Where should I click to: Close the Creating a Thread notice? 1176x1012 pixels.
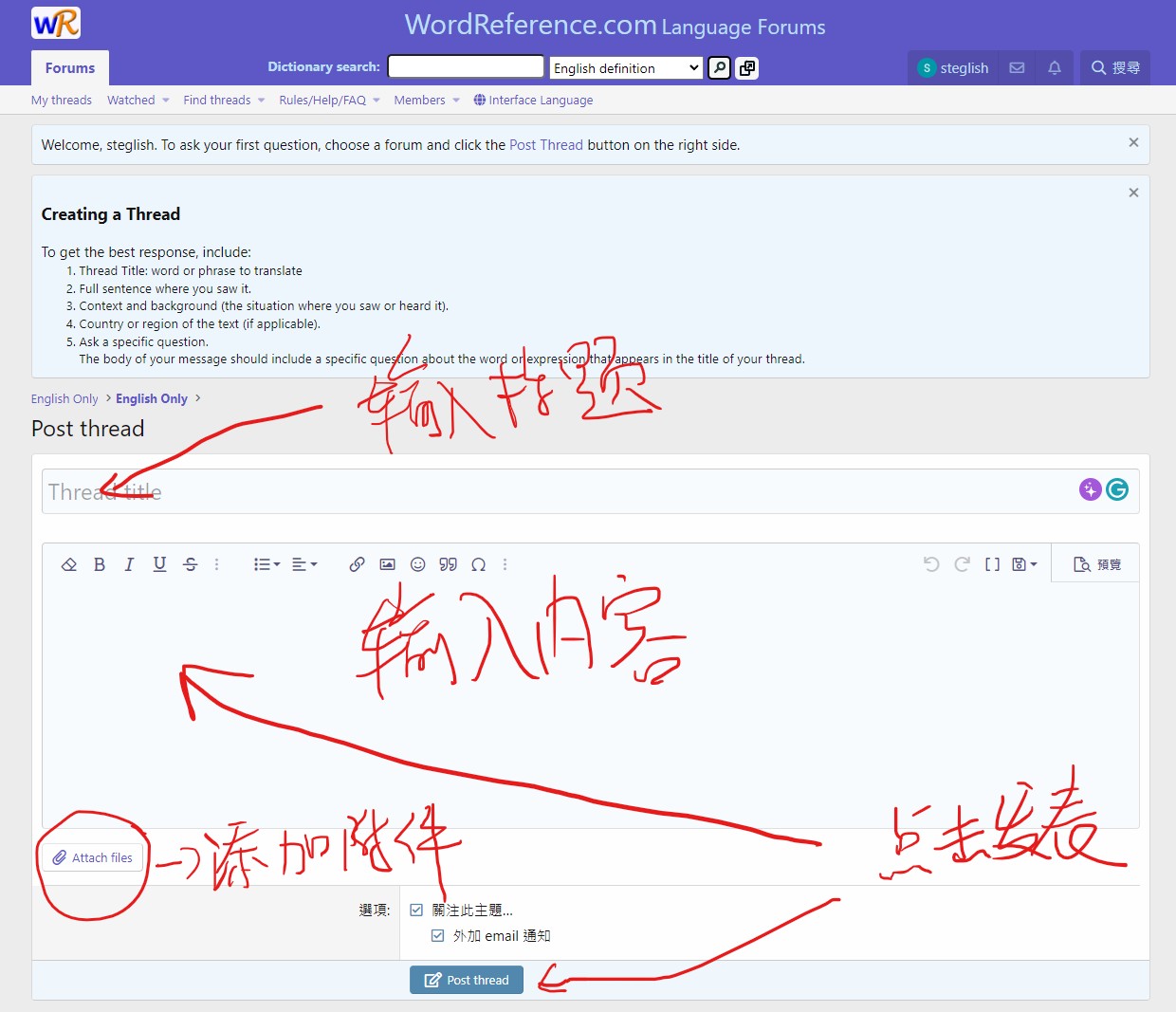pyautogui.click(x=1133, y=193)
